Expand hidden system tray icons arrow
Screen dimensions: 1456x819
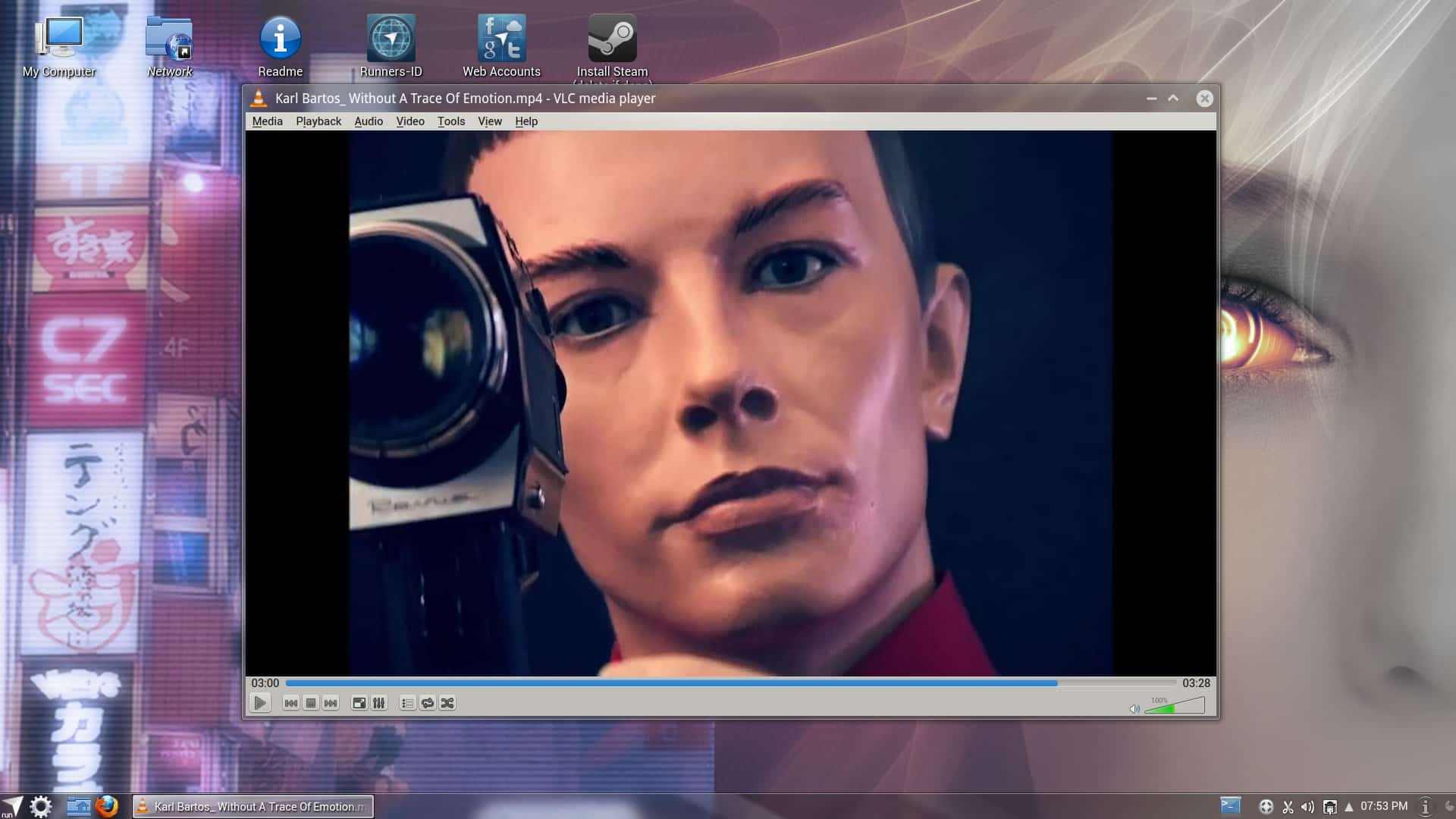[x=1349, y=807]
